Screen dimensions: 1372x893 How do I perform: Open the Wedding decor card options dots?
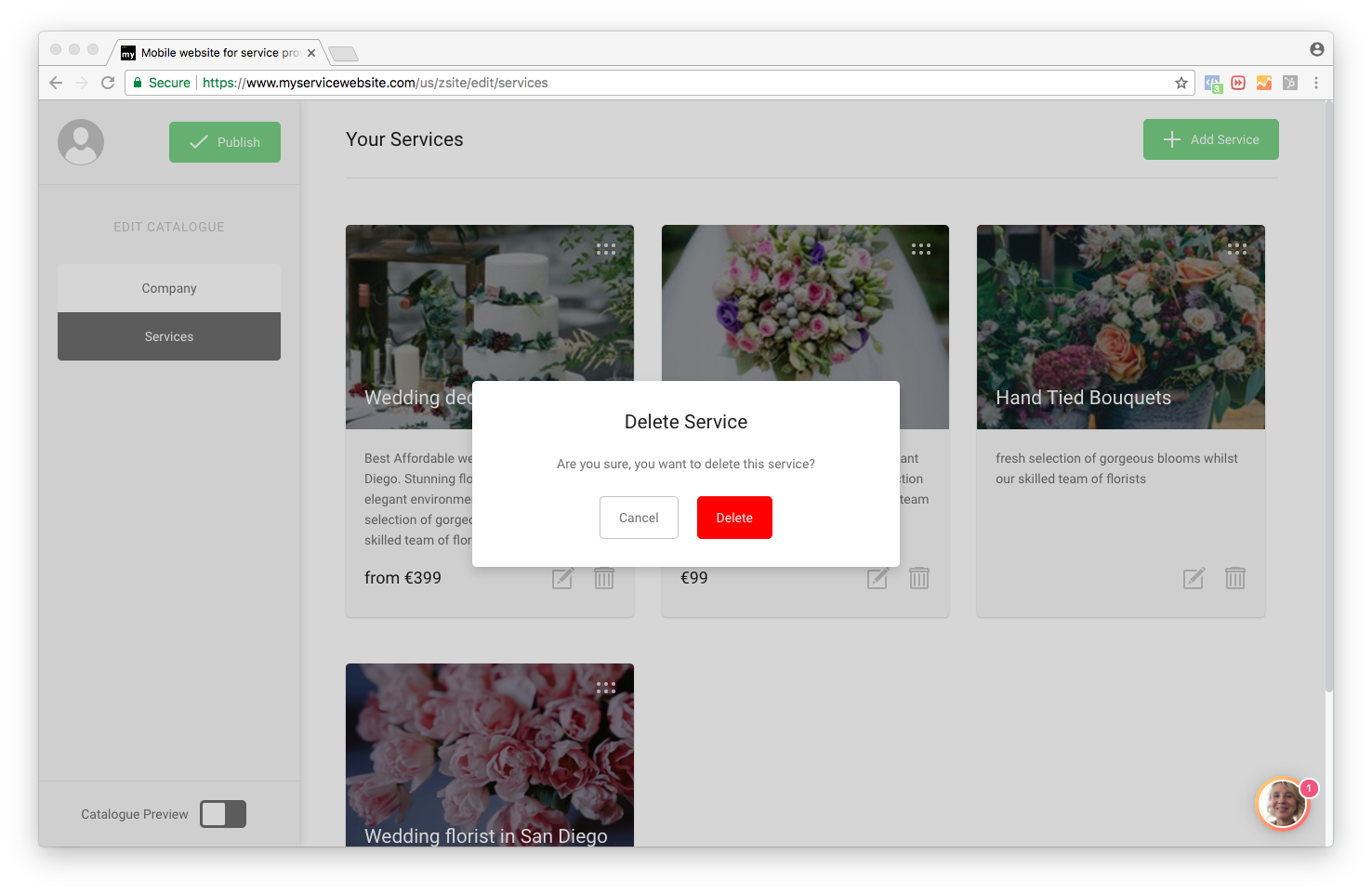click(x=606, y=249)
